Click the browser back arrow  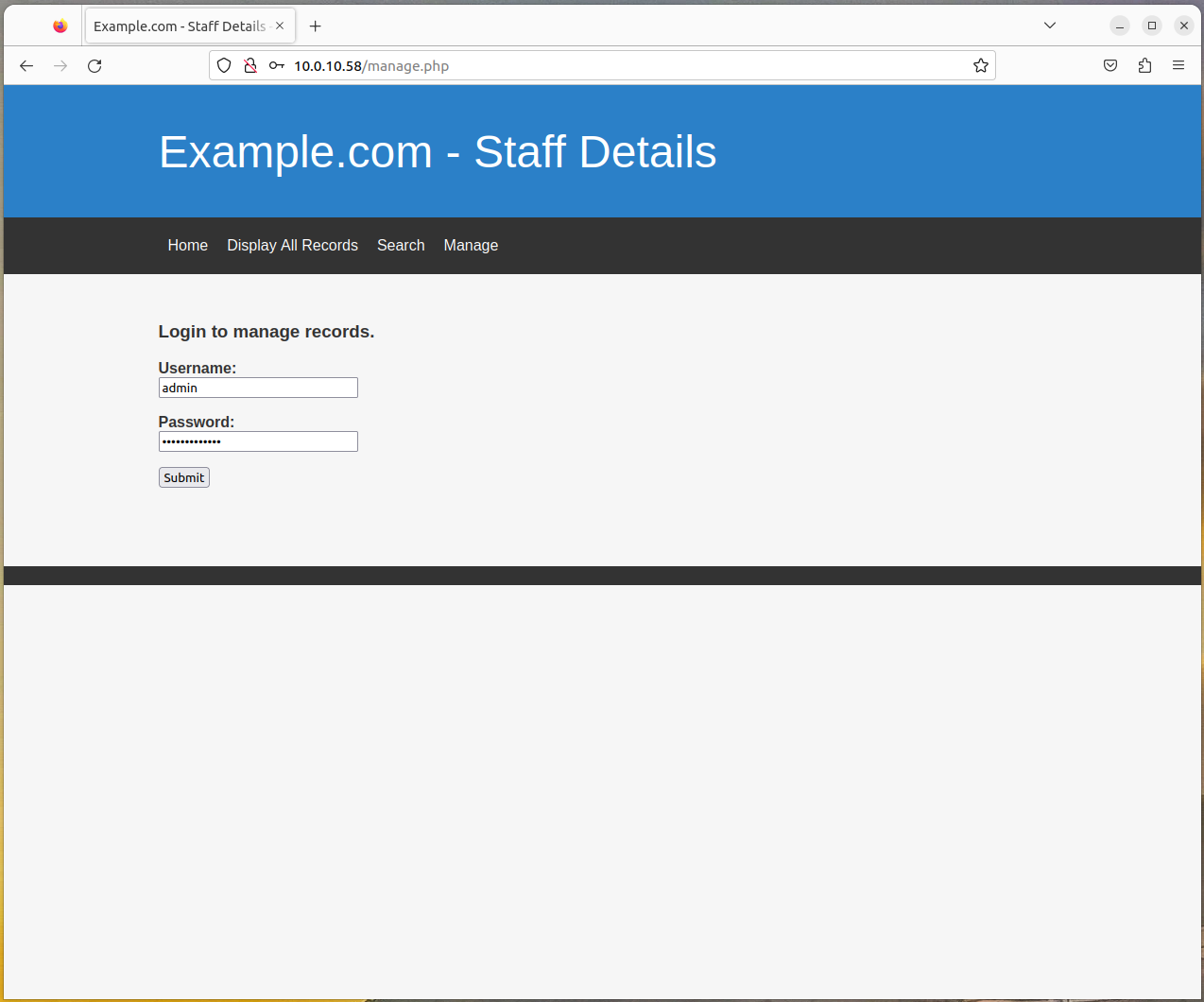point(26,65)
